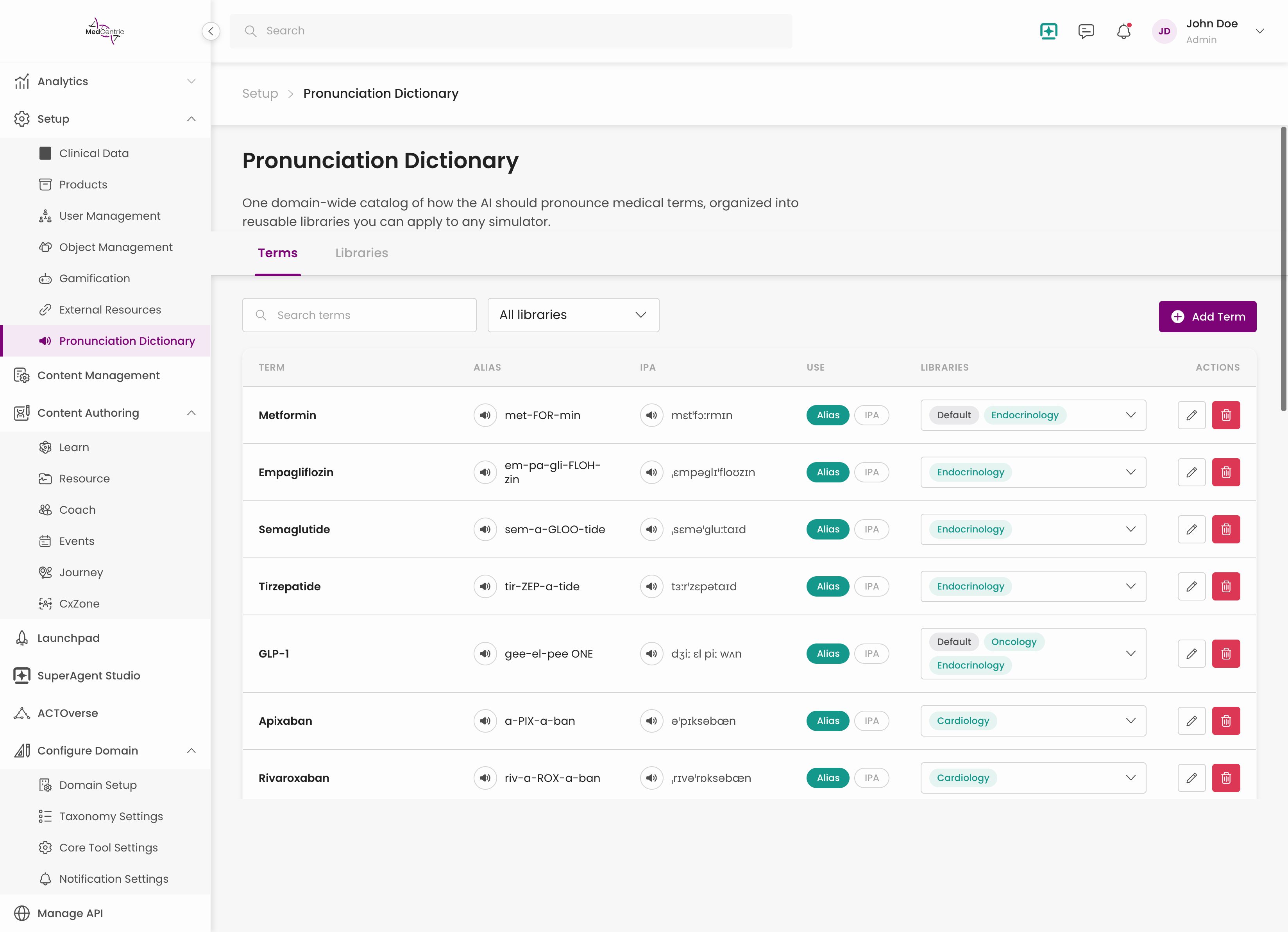Delete the Empagliflozin term with the trash icon

1226,472
